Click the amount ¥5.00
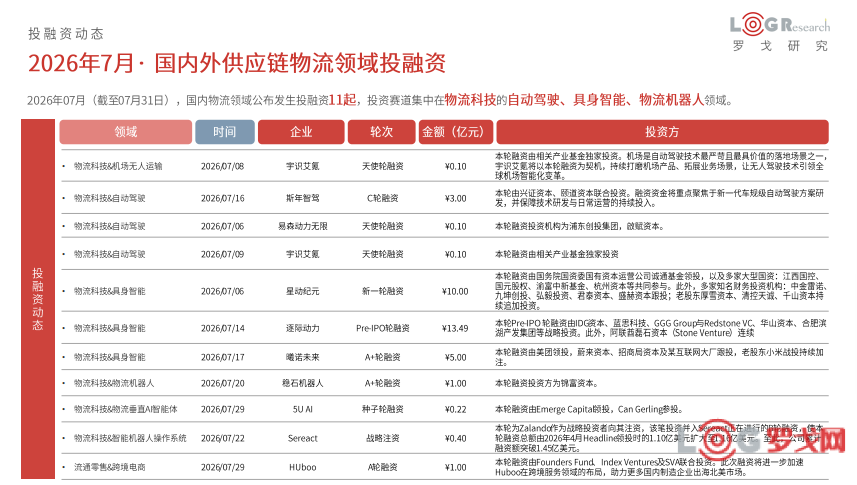 point(456,358)
